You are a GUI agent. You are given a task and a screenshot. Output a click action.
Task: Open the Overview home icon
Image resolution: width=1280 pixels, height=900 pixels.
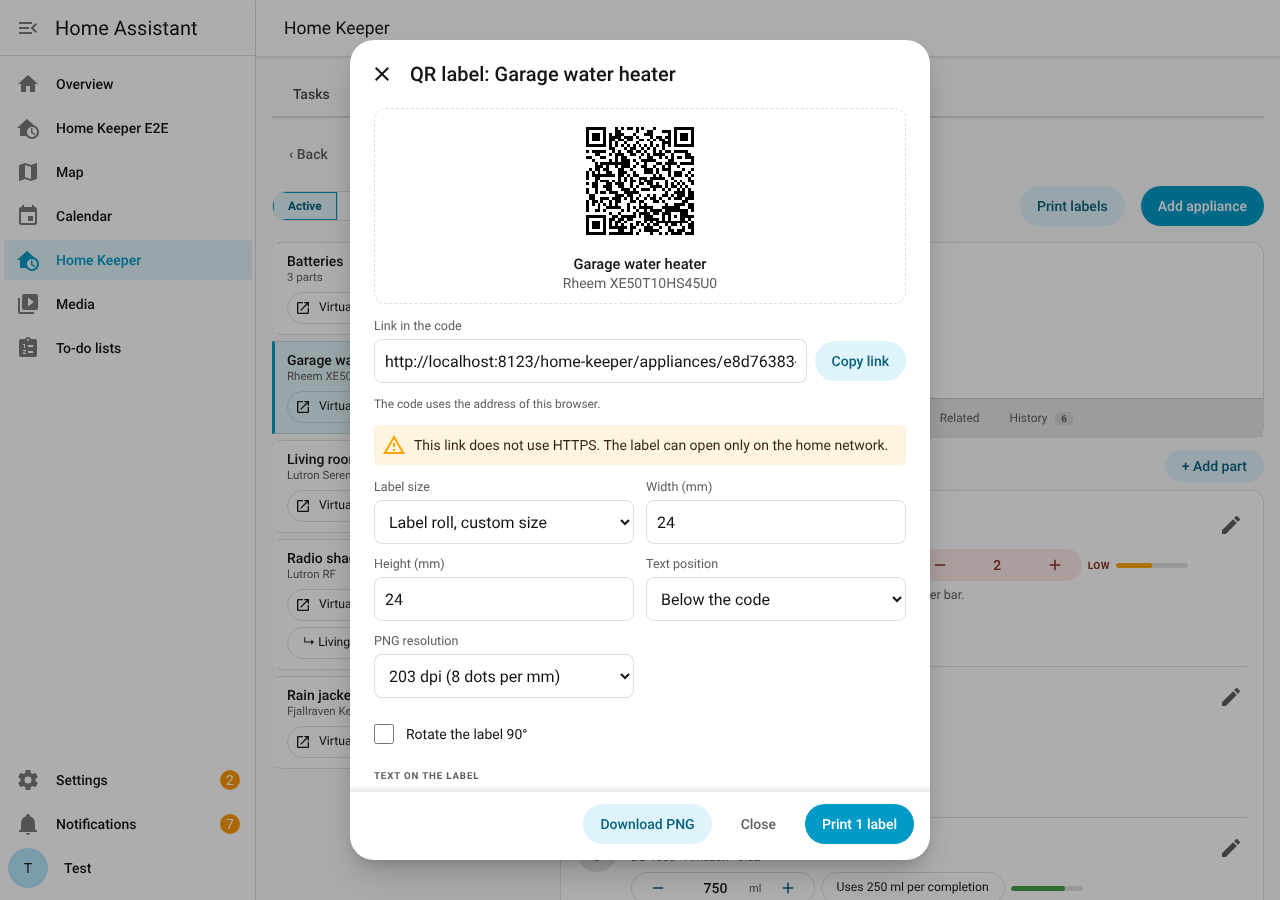(28, 84)
